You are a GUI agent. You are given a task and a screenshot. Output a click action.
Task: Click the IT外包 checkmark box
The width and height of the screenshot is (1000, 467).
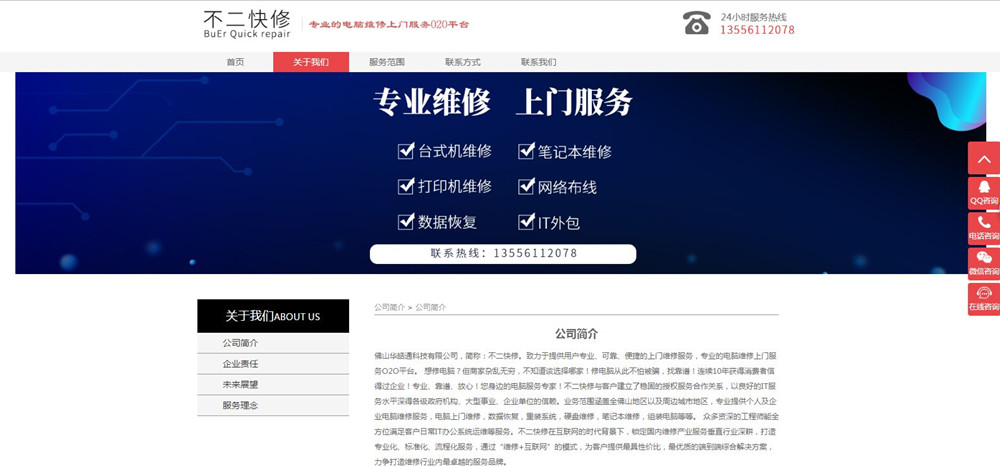pos(526,222)
